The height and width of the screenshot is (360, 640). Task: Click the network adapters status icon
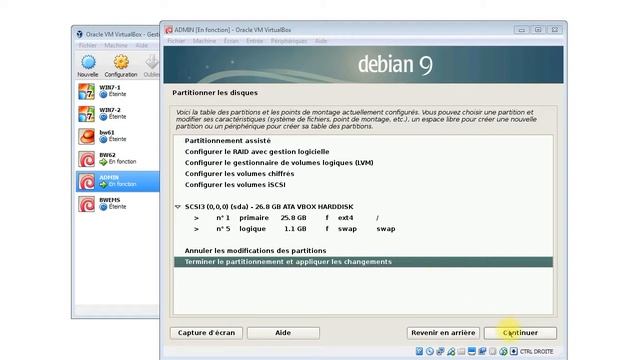point(440,351)
